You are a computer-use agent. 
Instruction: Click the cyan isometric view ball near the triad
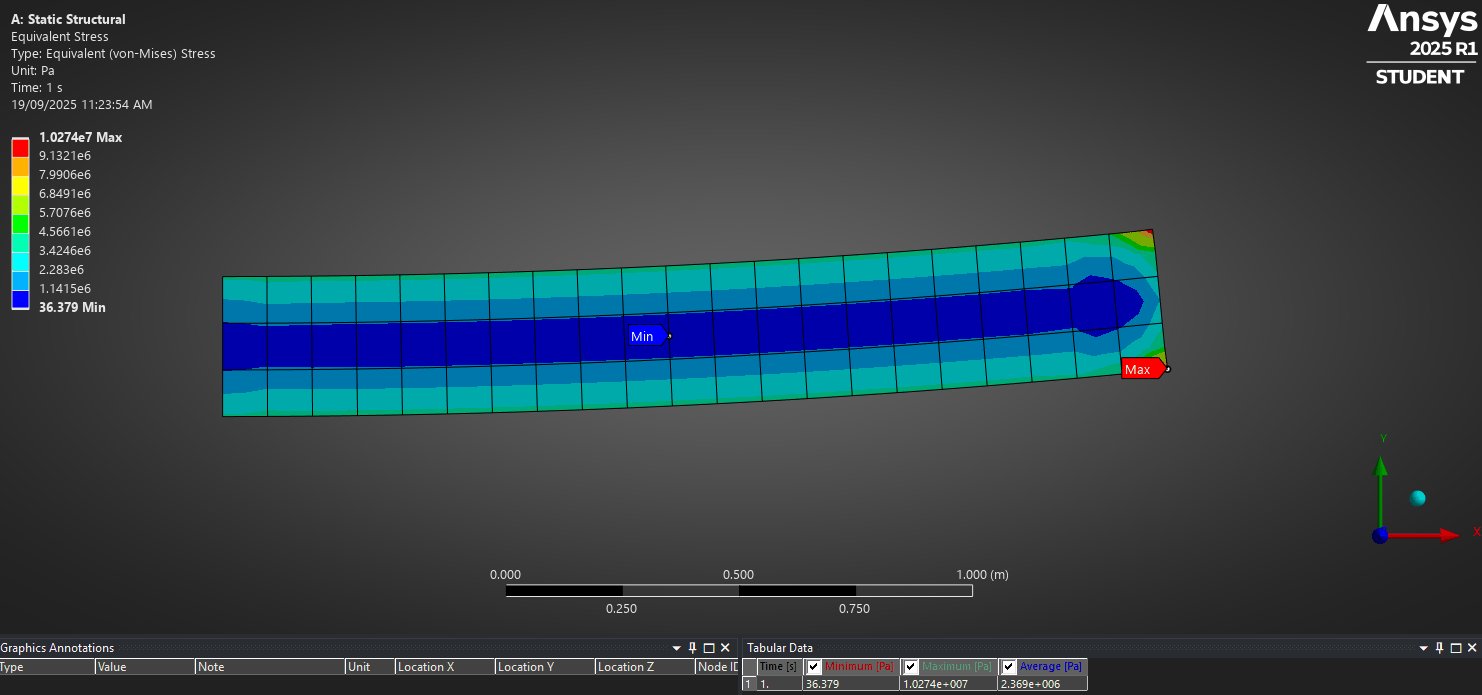pyautogui.click(x=1417, y=498)
